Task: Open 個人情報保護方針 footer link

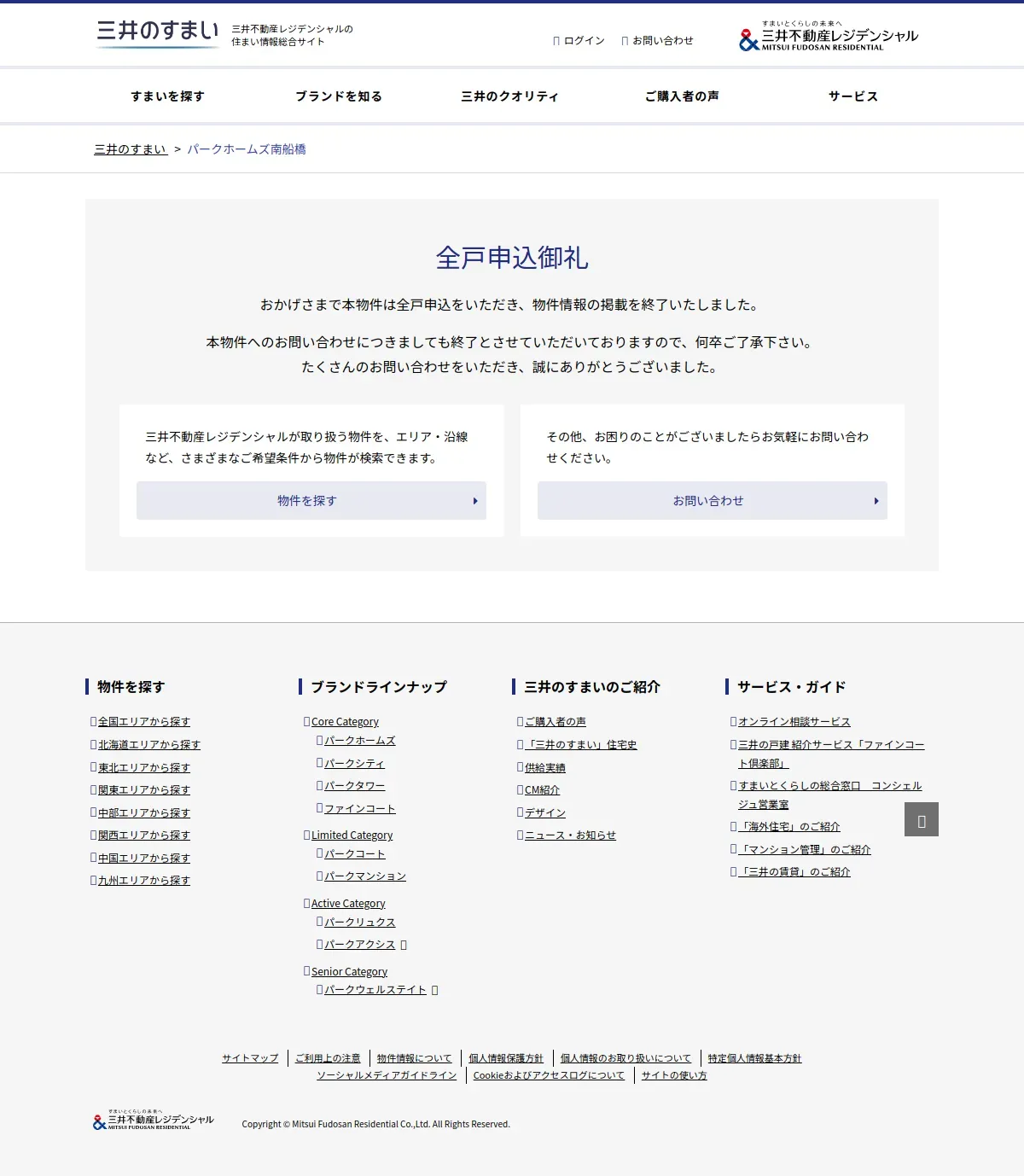Action: click(x=505, y=1058)
